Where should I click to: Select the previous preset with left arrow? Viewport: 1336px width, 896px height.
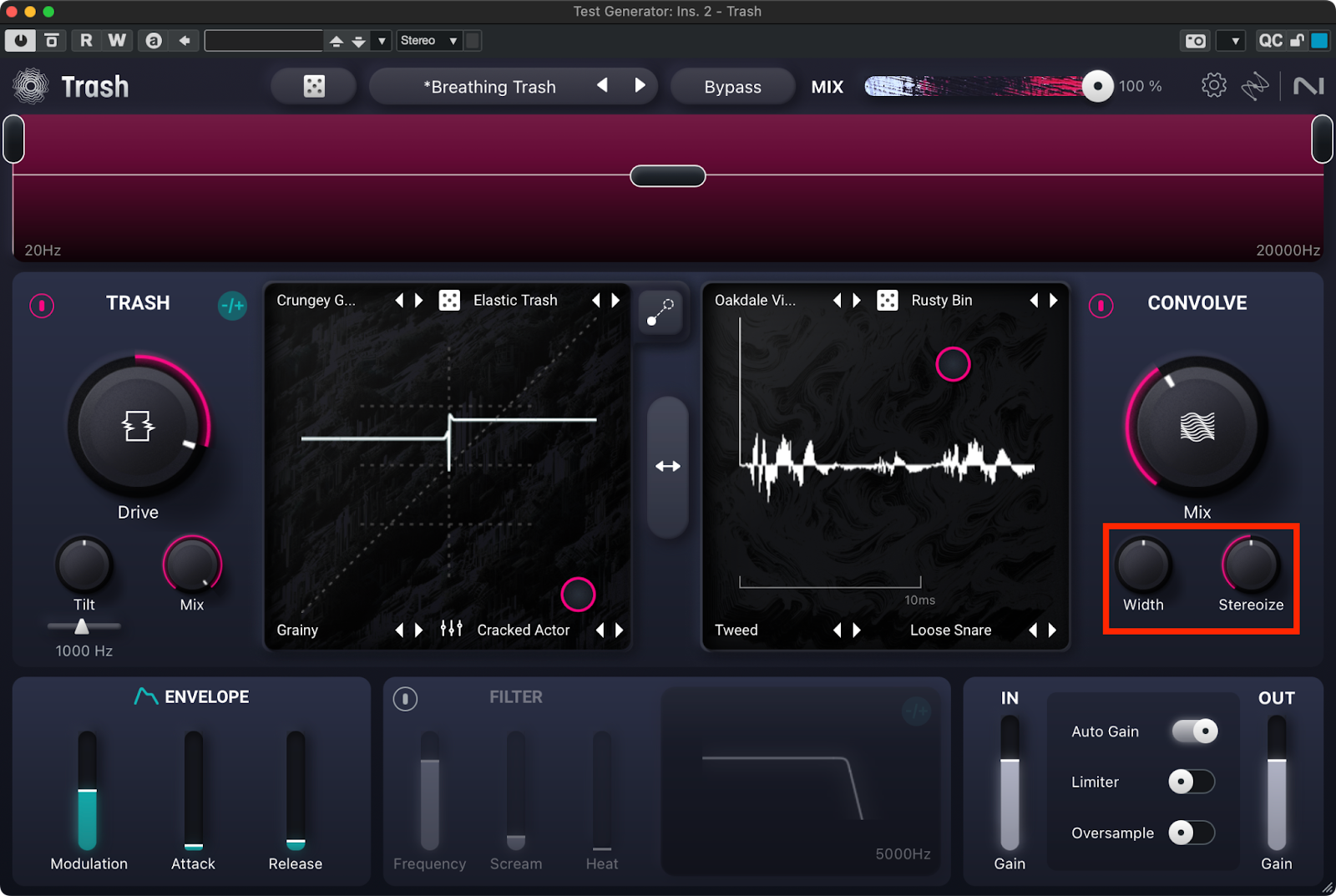(602, 85)
